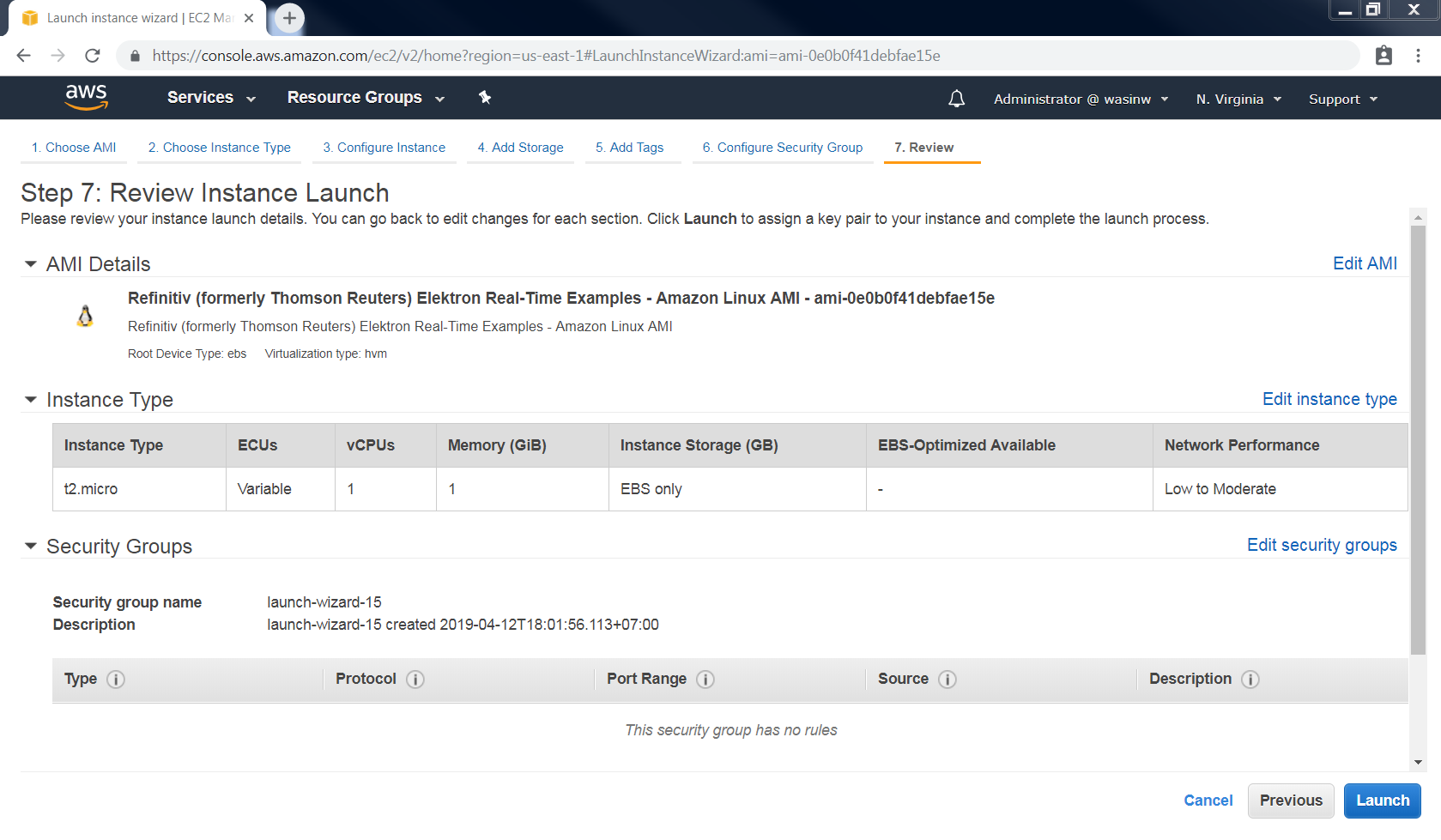Click the info icon next to Type
The image size is (1441, 840).
(x=116, y=680)
